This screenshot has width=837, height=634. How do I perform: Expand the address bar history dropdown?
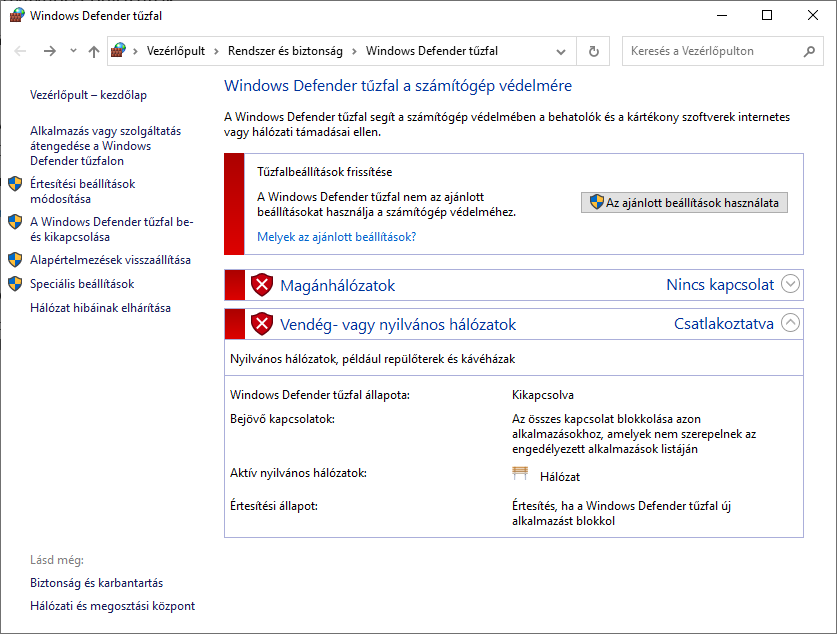coord(561,52)
